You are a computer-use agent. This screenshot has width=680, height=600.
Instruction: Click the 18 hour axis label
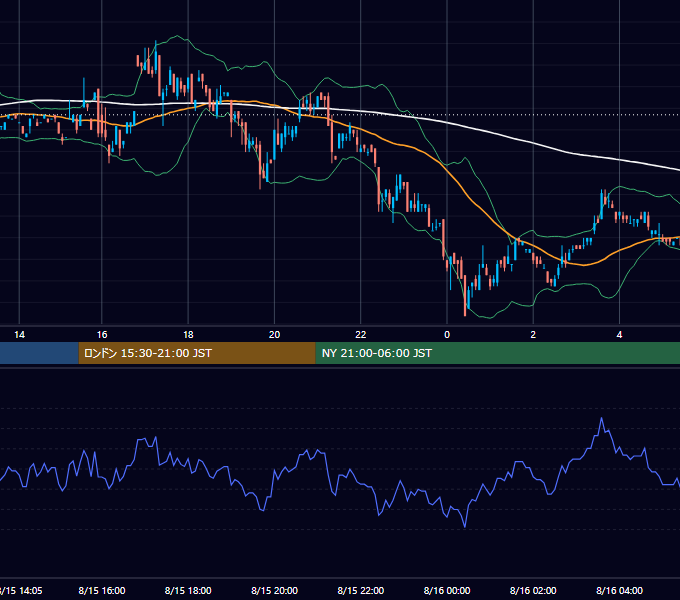coord(188,335)
